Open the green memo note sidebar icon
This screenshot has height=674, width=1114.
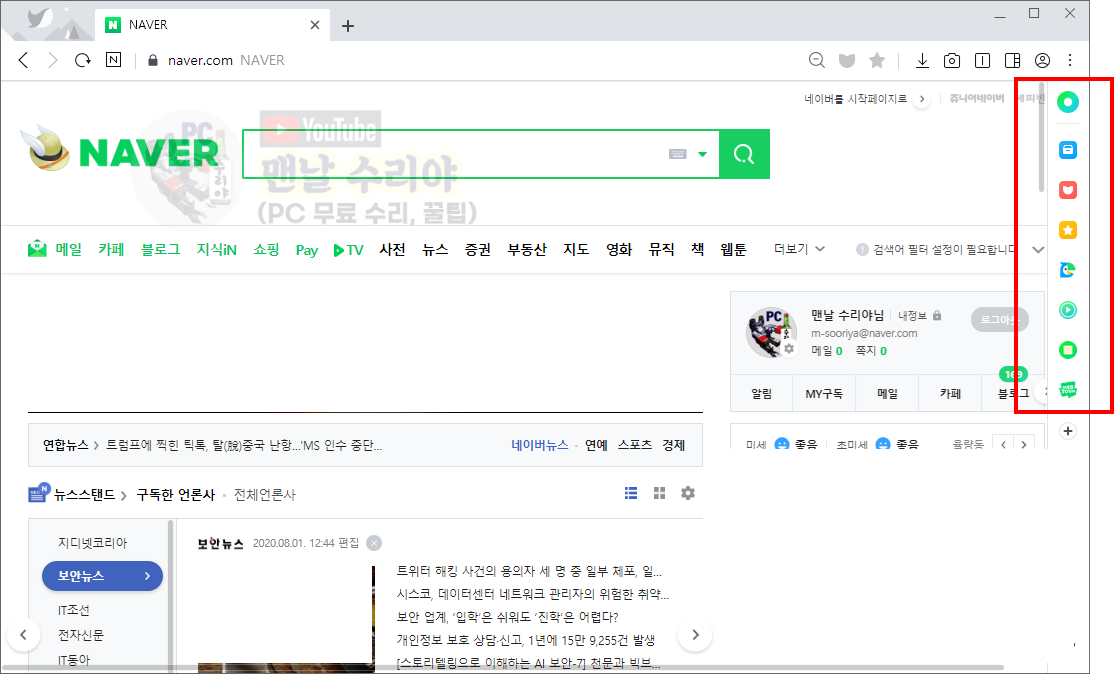point(1068,349)
